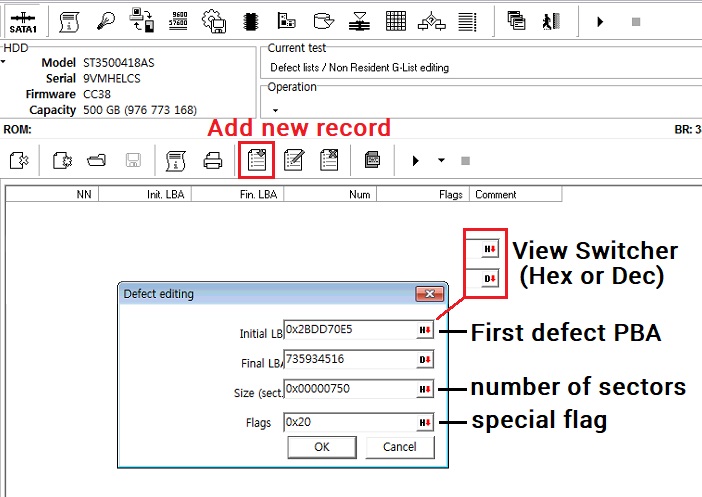This screenshot has width=702, height=497.
Task: Click the chip icon in top toolbar
Action: 251,21
